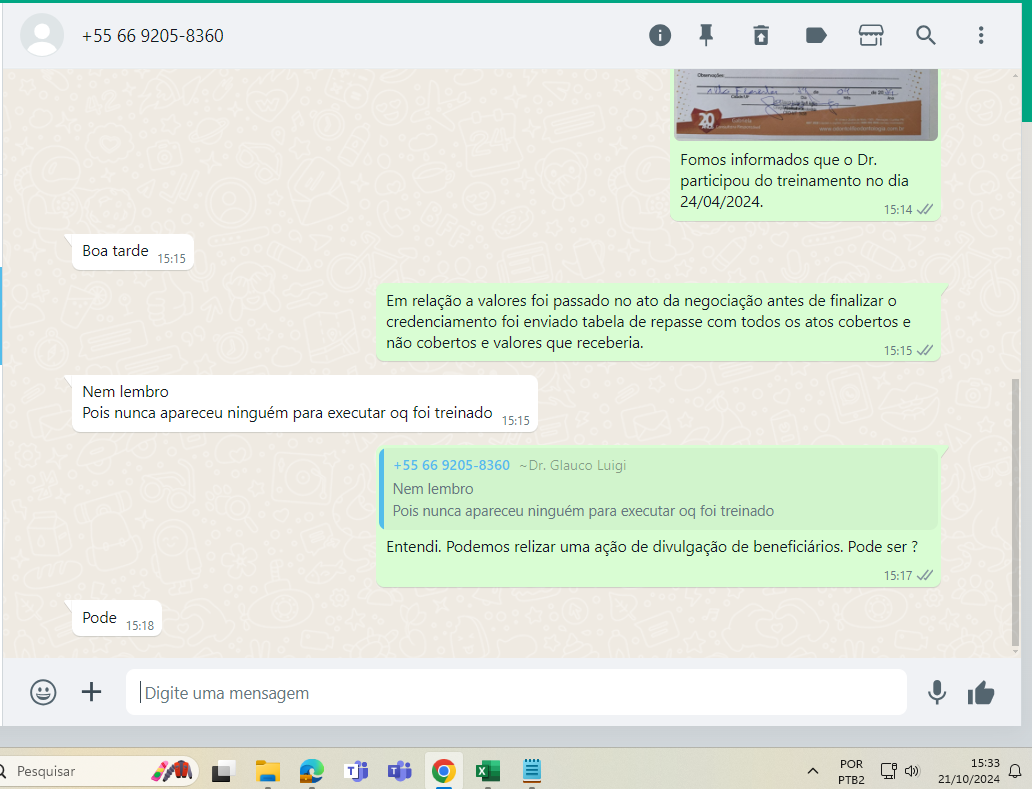
Task: Click the phone number +55 66 9205-8360 header
Action: pos(153,36)
